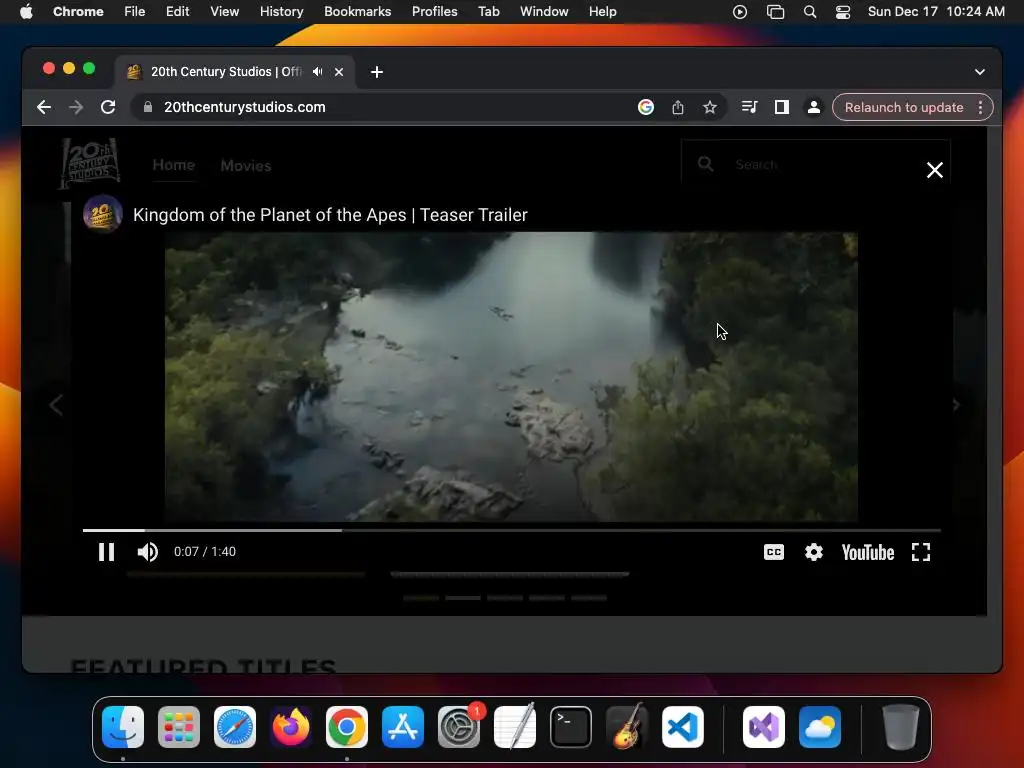Open Chrome profile menu
The height and width of the screenshot is (768, 1024).
[x=814, y=107]
